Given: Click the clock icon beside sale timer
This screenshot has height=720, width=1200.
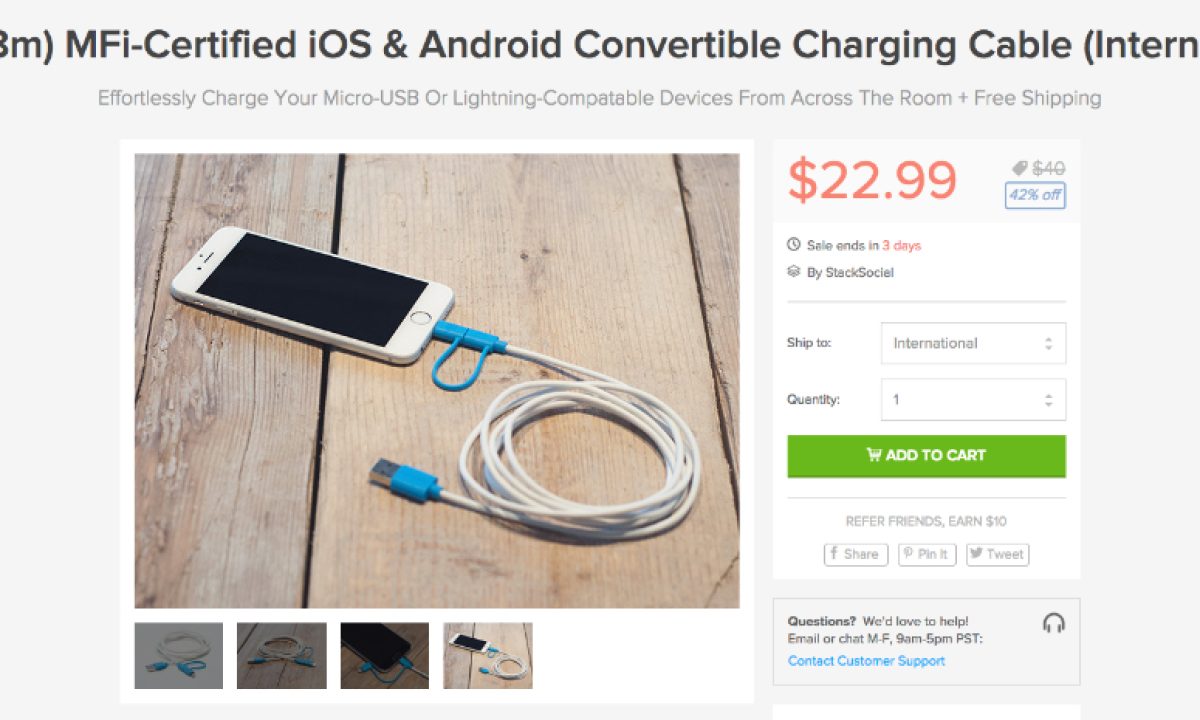Looking at the screenshot, I should coord(794,245).
